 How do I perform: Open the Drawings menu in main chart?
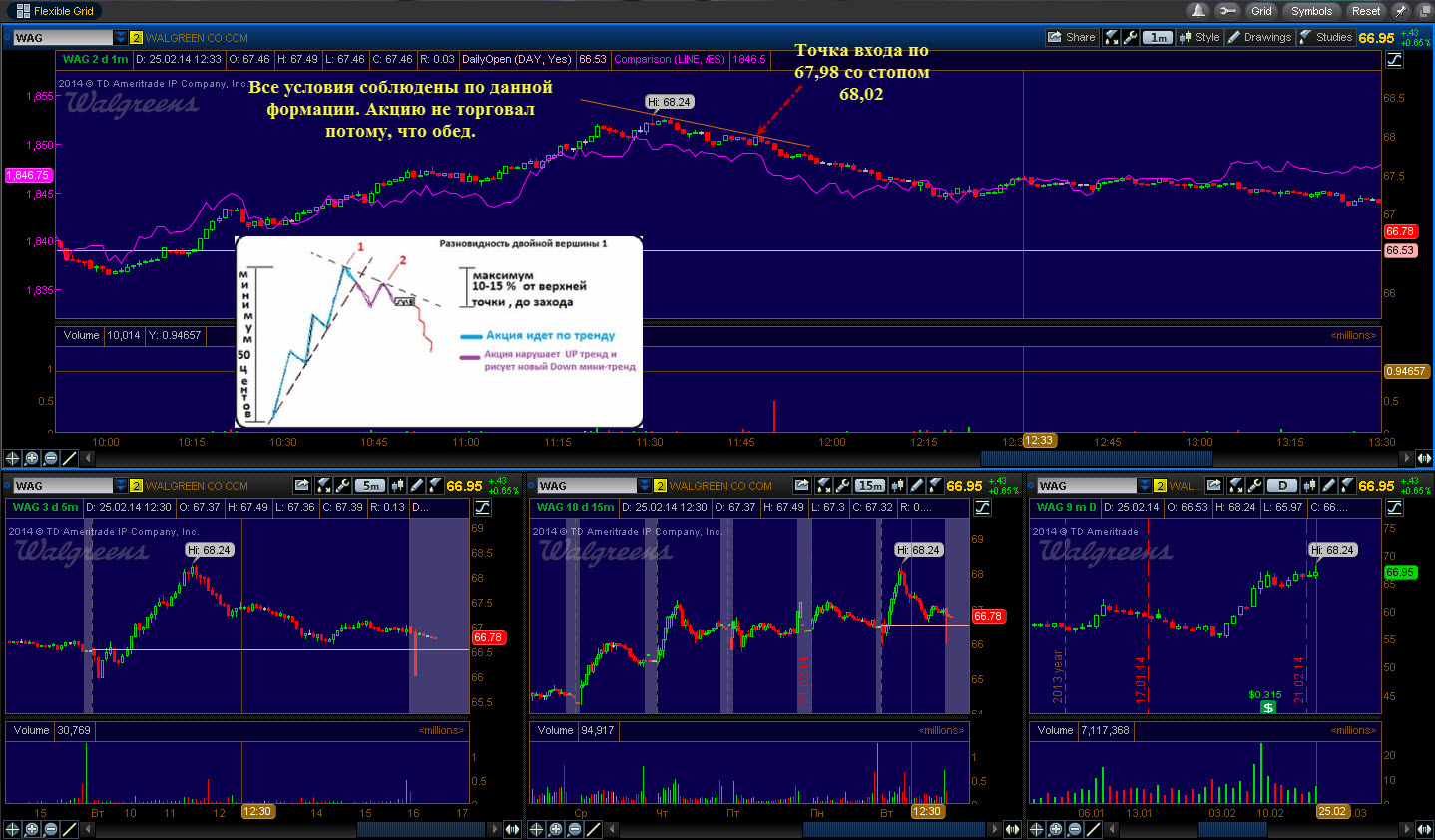coord(1259,37)
